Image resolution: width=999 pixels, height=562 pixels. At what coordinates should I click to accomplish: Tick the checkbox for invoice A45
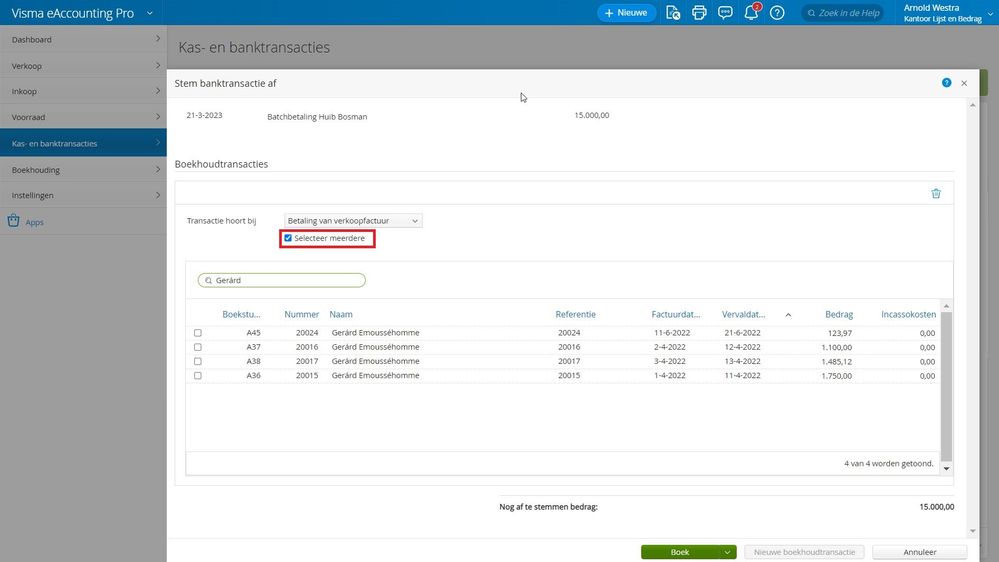[198, 333]
